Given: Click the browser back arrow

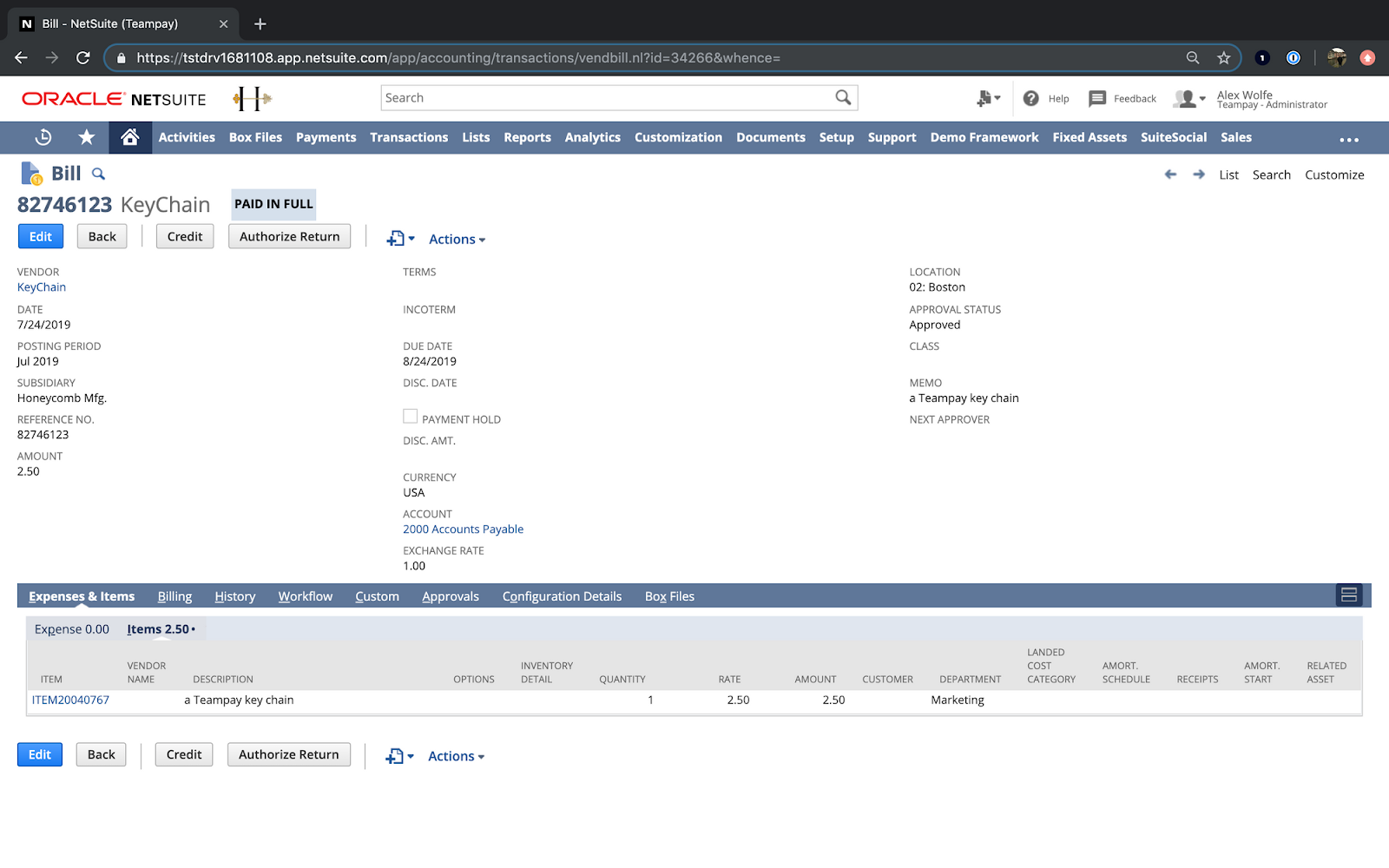Looking at the screenshot, I should pos(22,57).
